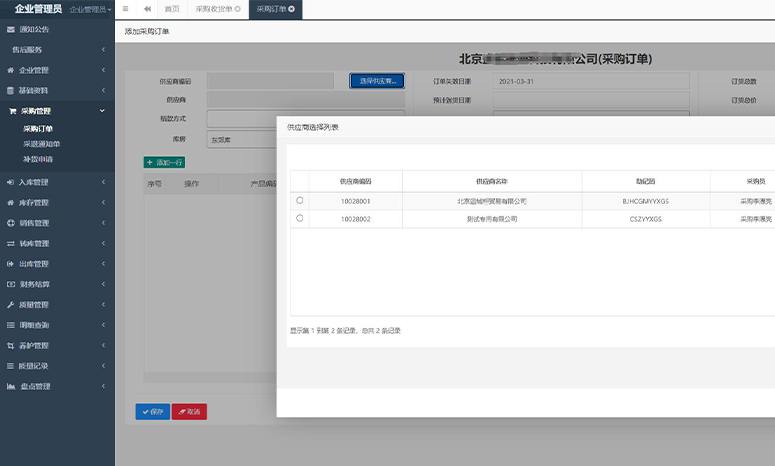Select radio button for supplier 10028002
Viewport: 775px width, 466px height.
pos(300,218)
